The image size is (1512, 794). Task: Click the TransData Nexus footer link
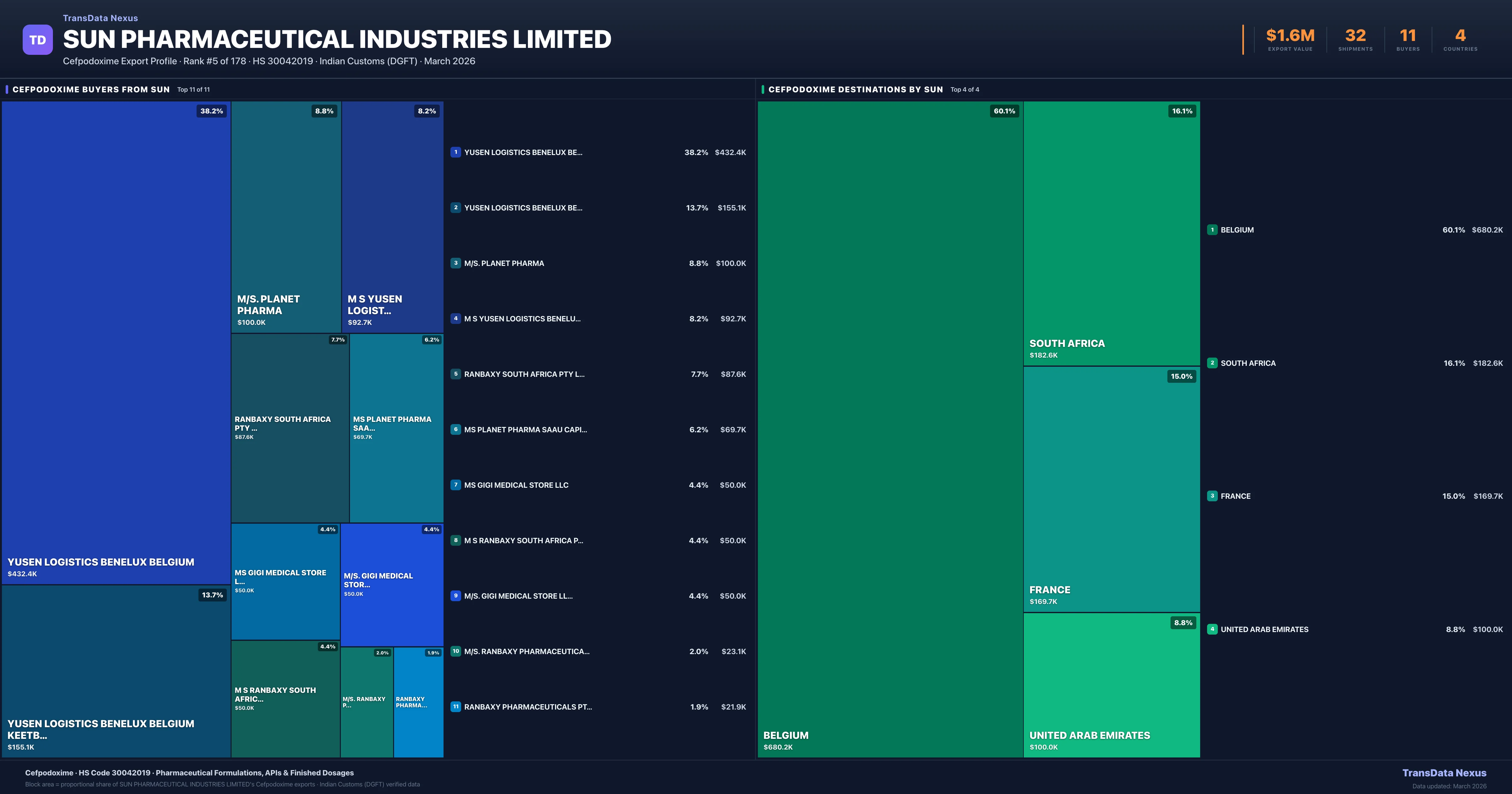click(x=1444, y=773)
